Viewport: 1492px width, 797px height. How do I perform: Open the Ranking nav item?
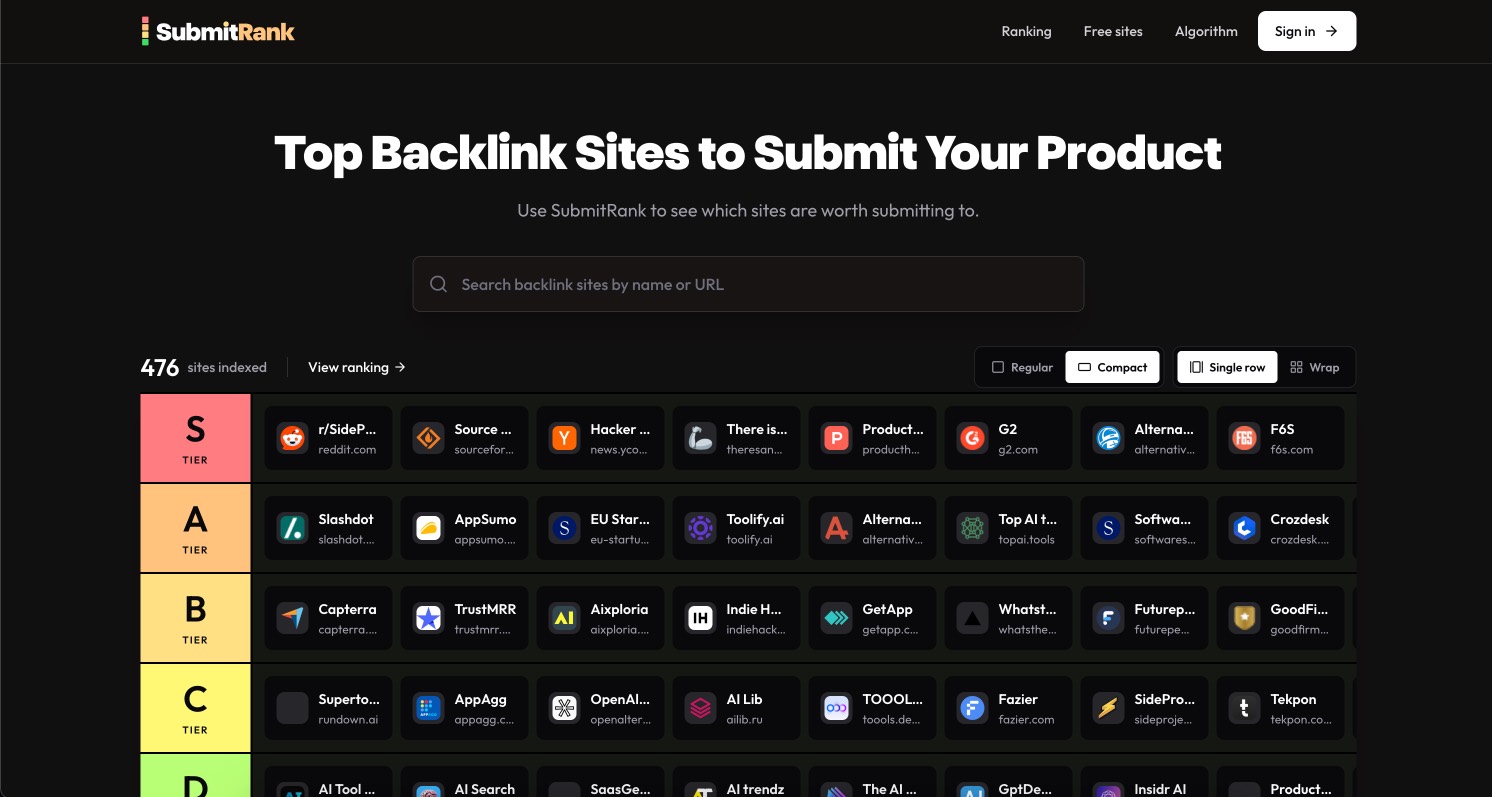pos(1026,31)
